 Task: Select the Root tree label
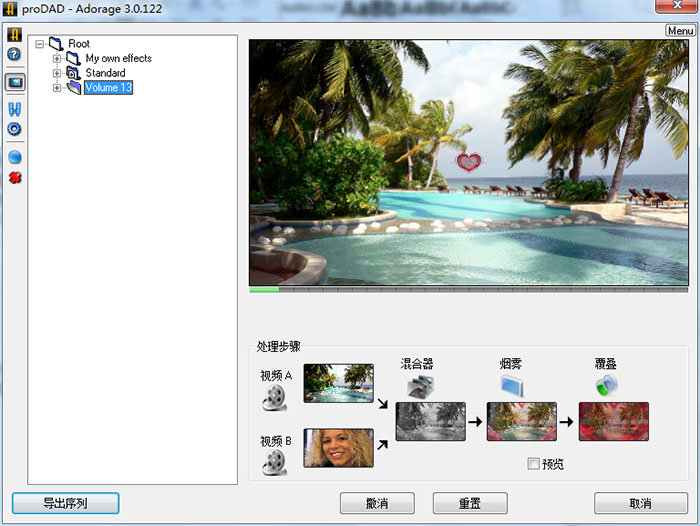(79, 44)
